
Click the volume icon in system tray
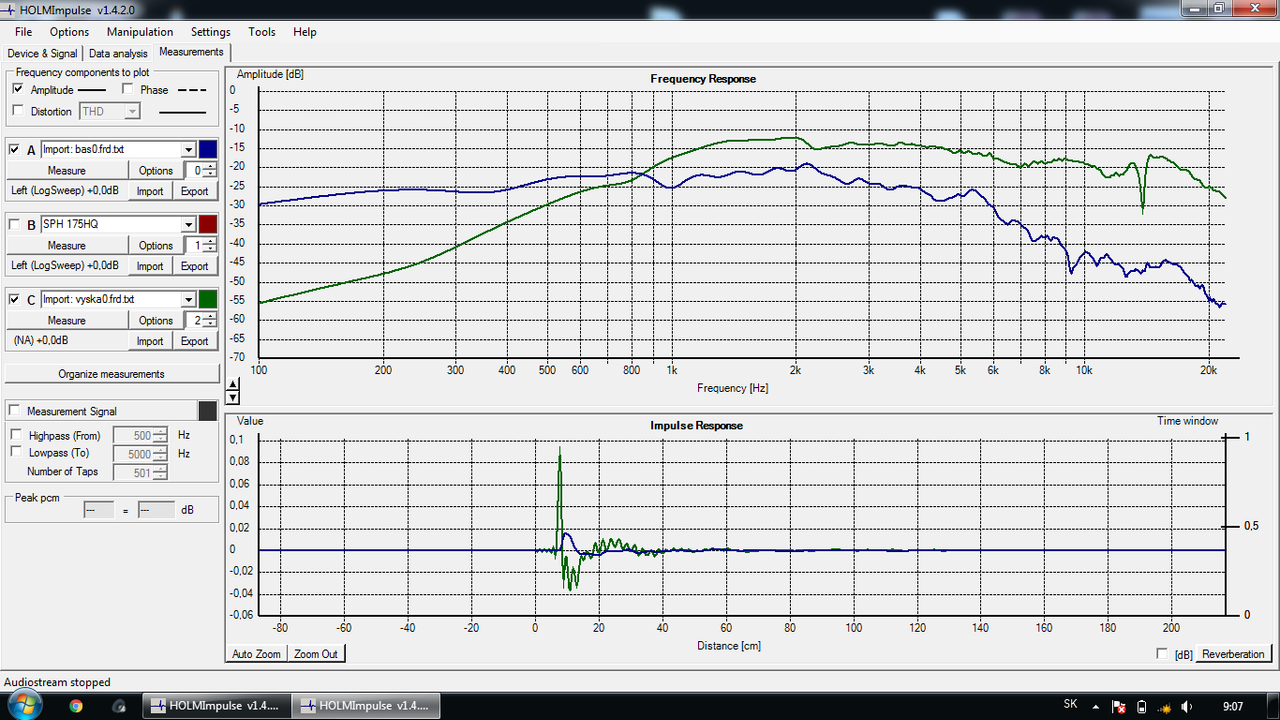point(1187,706)
